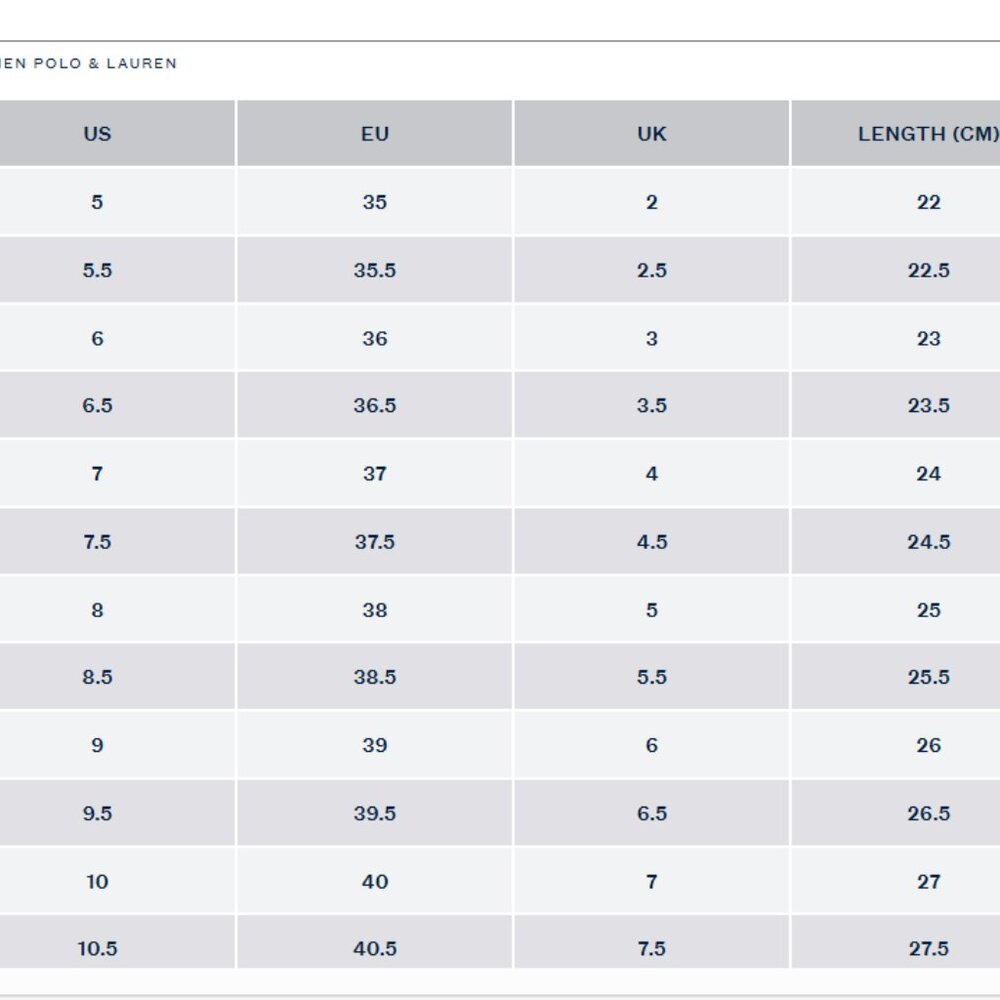The image size is (1000, 1000).
Task: Select UK size 5 cell
Action: (652, 610)
